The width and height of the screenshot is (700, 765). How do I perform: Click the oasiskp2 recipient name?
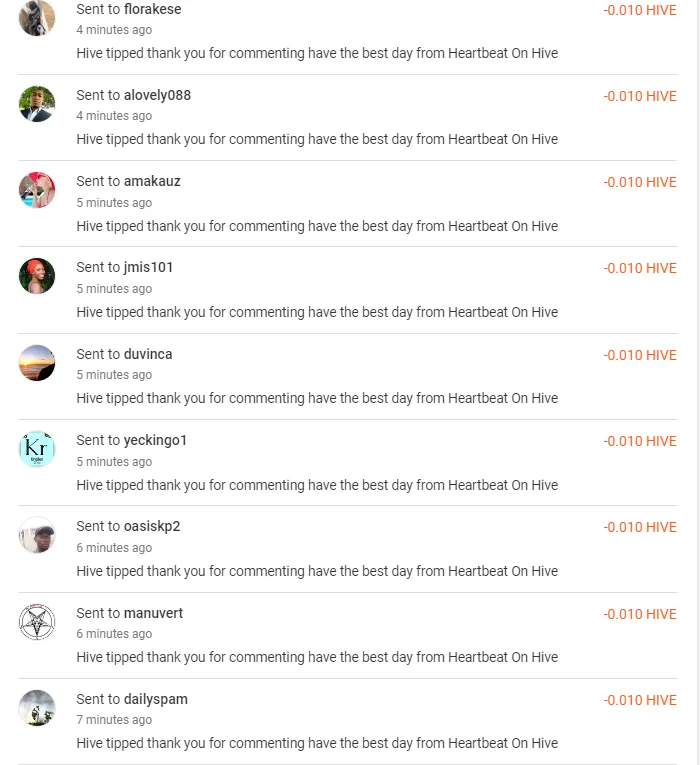tap(152, 526)
